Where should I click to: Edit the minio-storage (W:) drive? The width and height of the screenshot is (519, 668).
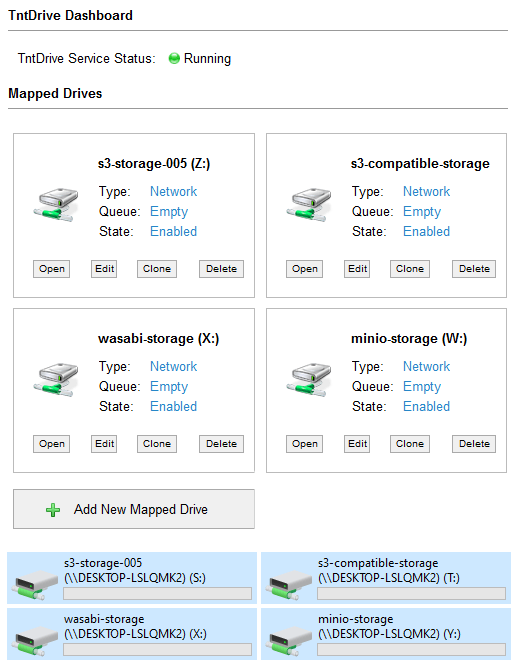pos(357,444)
